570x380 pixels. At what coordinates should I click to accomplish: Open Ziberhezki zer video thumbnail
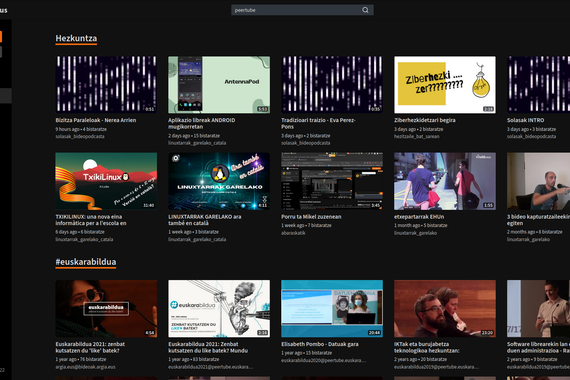(x=445, y=84)
